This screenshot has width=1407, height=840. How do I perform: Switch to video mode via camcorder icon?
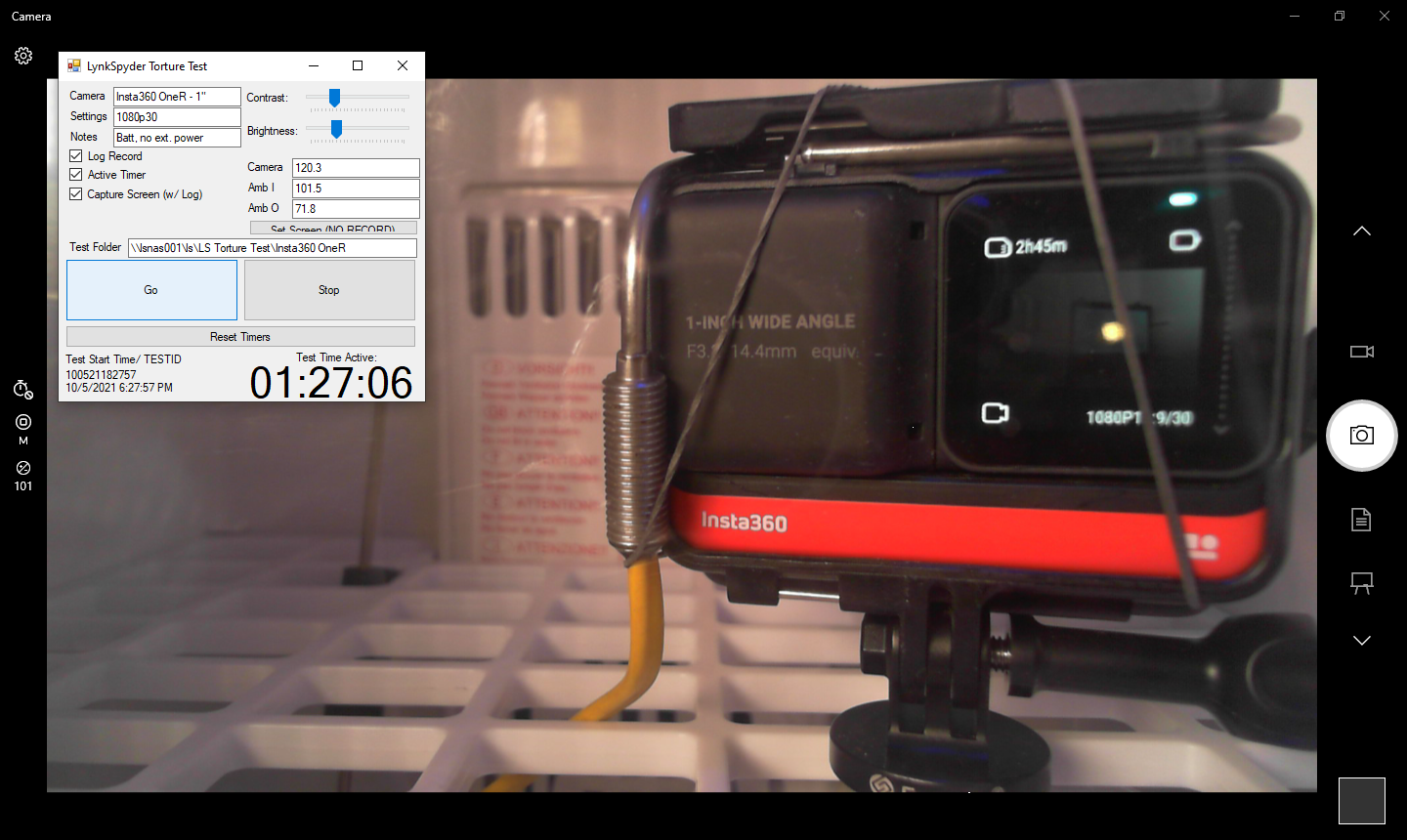1361,352
